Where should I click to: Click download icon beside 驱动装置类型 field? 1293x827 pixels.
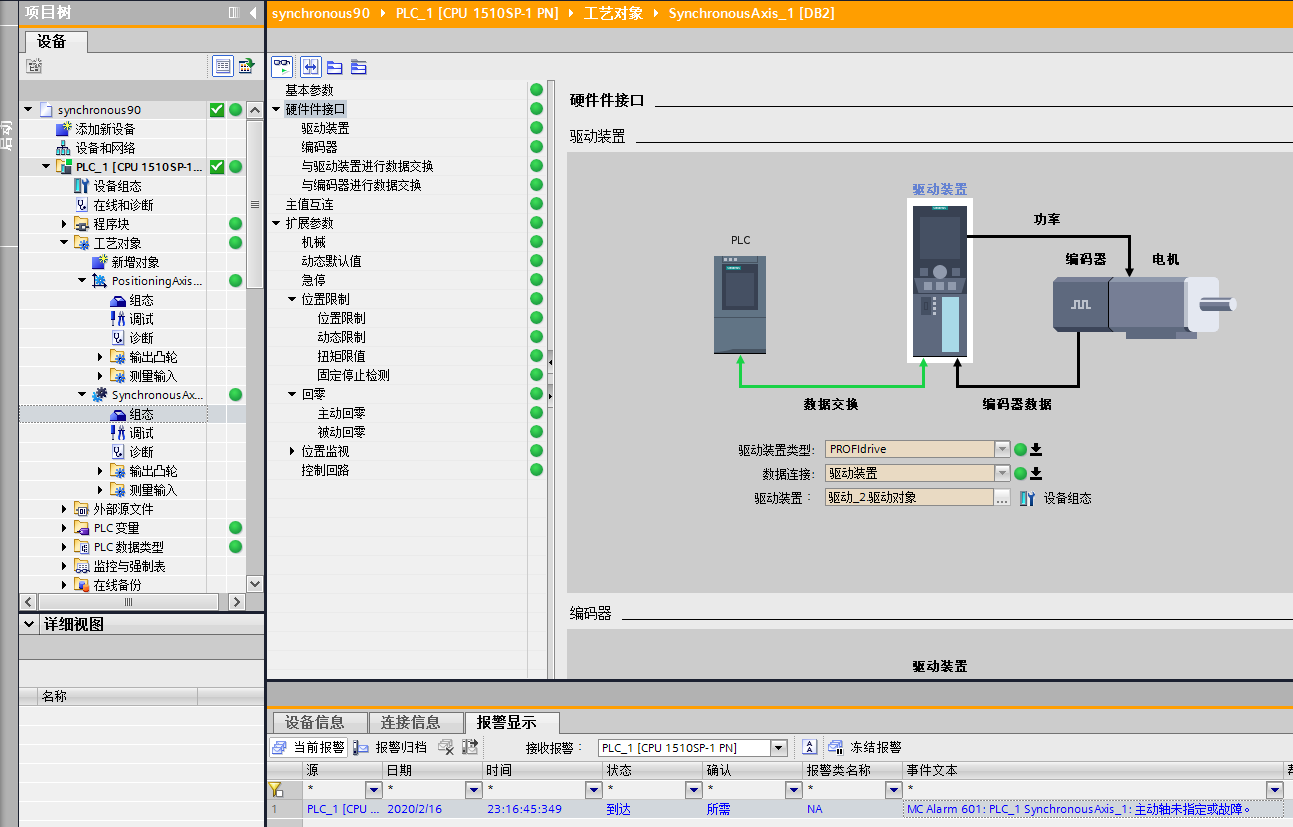[1037, 449]
